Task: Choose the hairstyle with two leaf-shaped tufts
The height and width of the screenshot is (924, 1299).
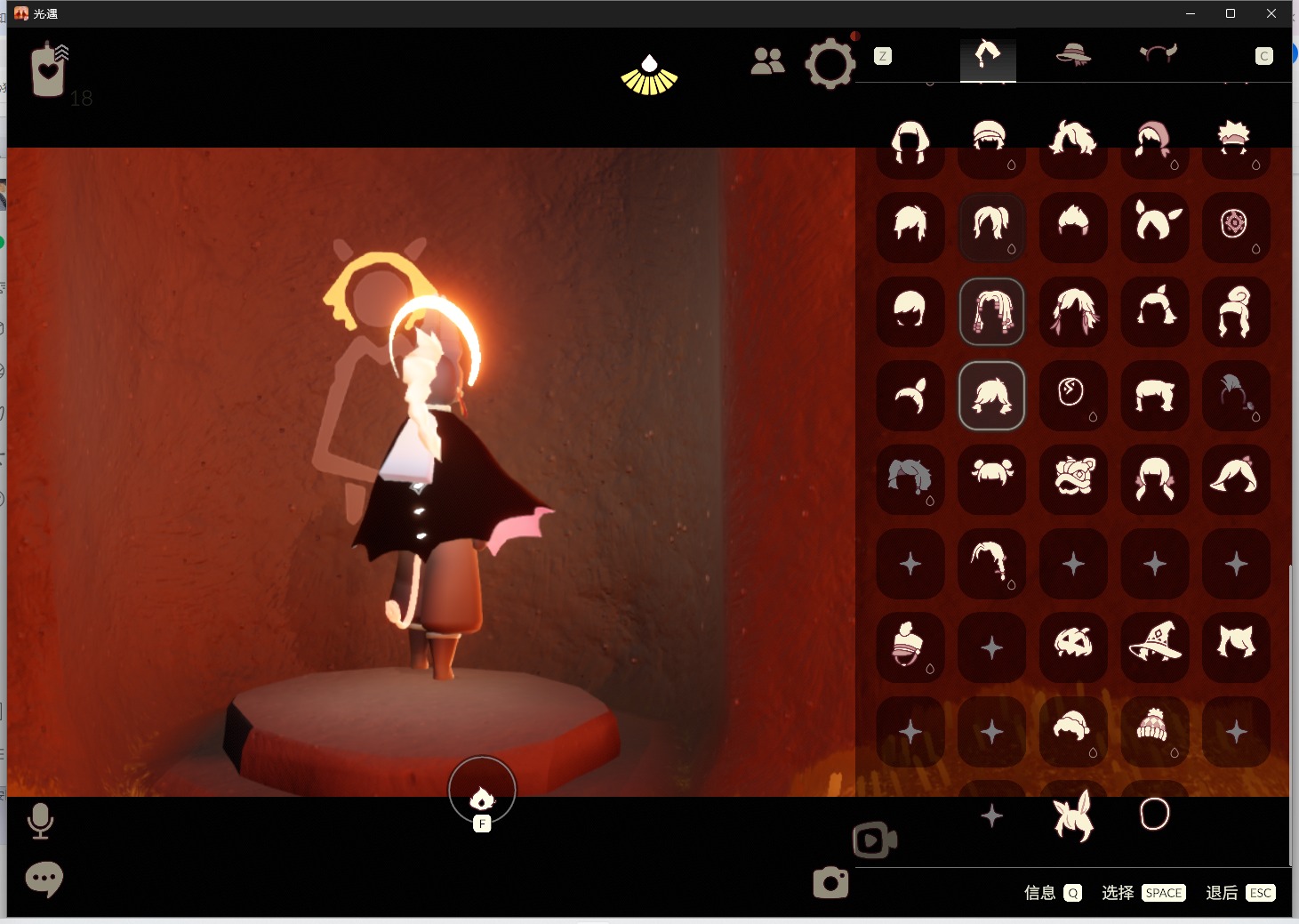Action: [1154, 227]
